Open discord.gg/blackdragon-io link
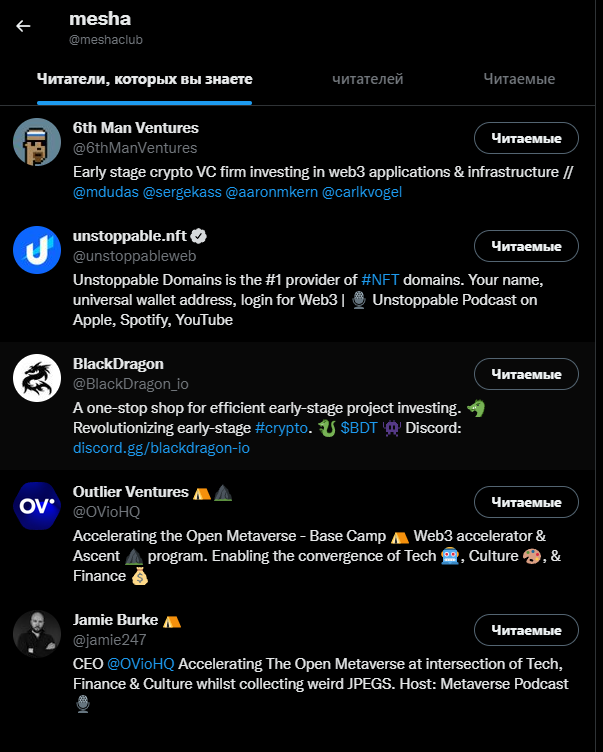 coord(161,448)
